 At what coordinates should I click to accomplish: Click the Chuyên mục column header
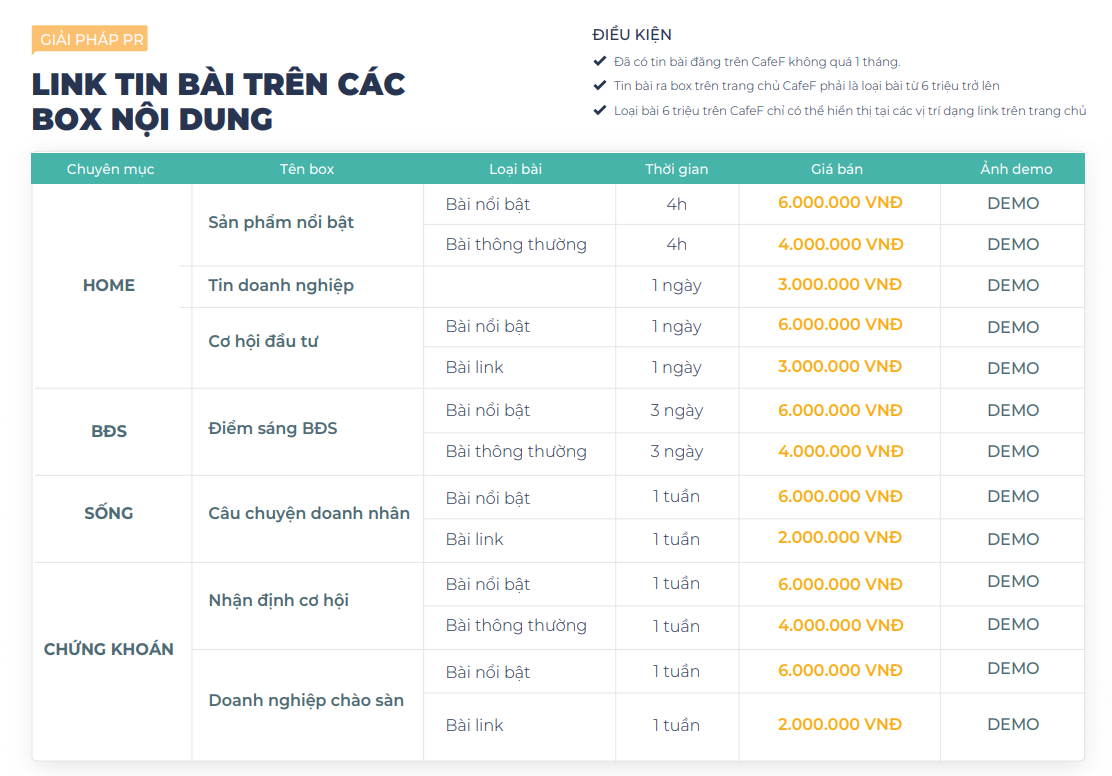click(x=110, y=169)
